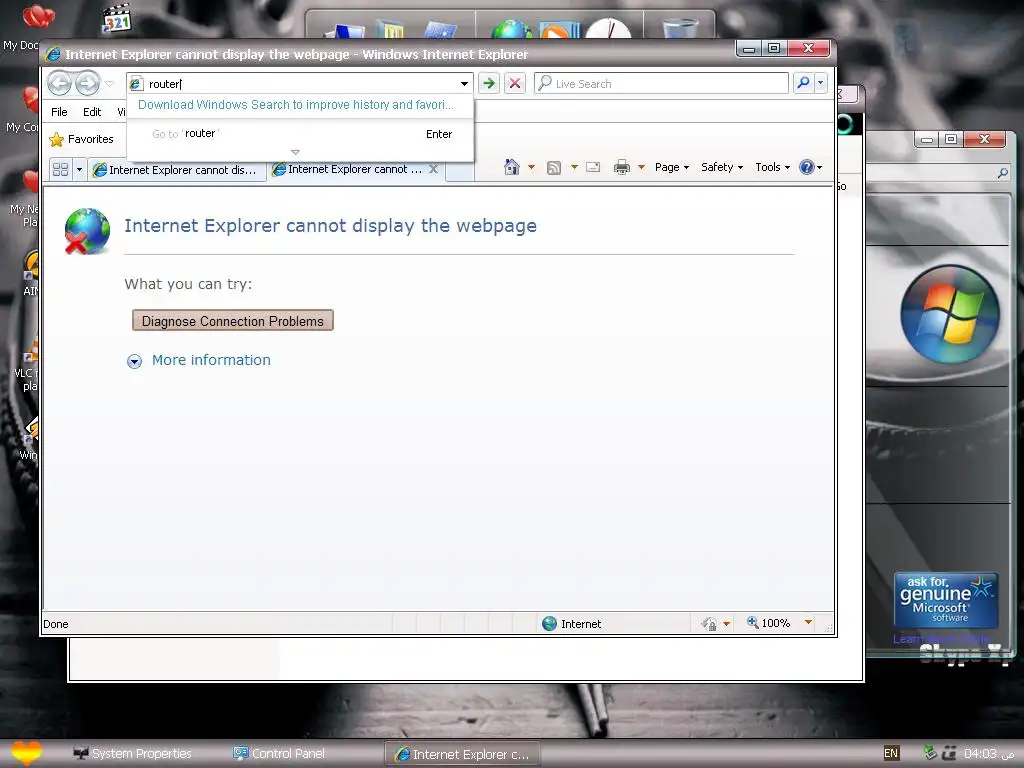
Task: Open a new tab button
Action: [x=460, y=170]
